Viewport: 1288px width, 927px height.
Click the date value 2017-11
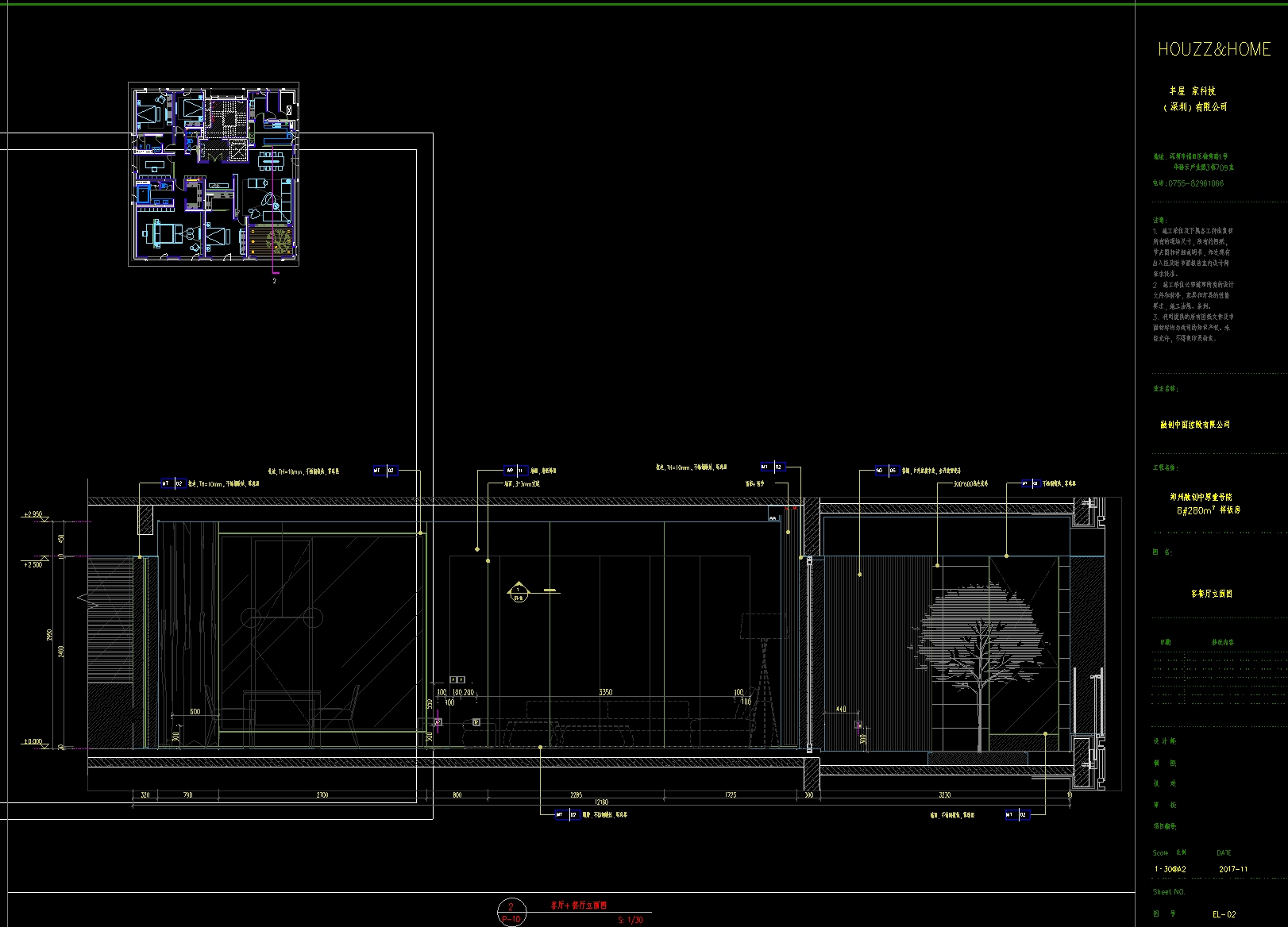[1233, 869]
